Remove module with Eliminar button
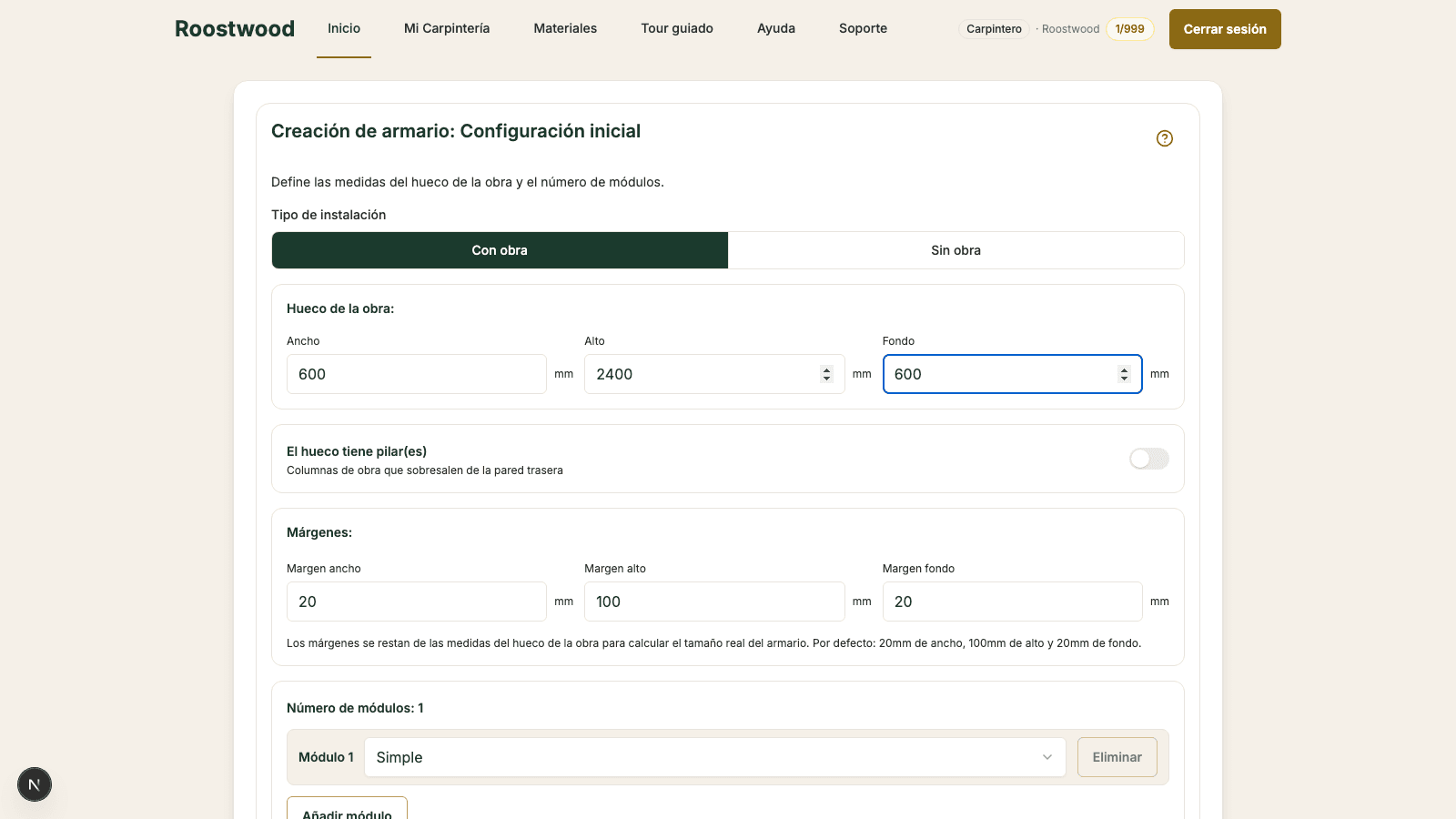The height and width of the screenshot is (819, 1456). tap(1117, 757)
